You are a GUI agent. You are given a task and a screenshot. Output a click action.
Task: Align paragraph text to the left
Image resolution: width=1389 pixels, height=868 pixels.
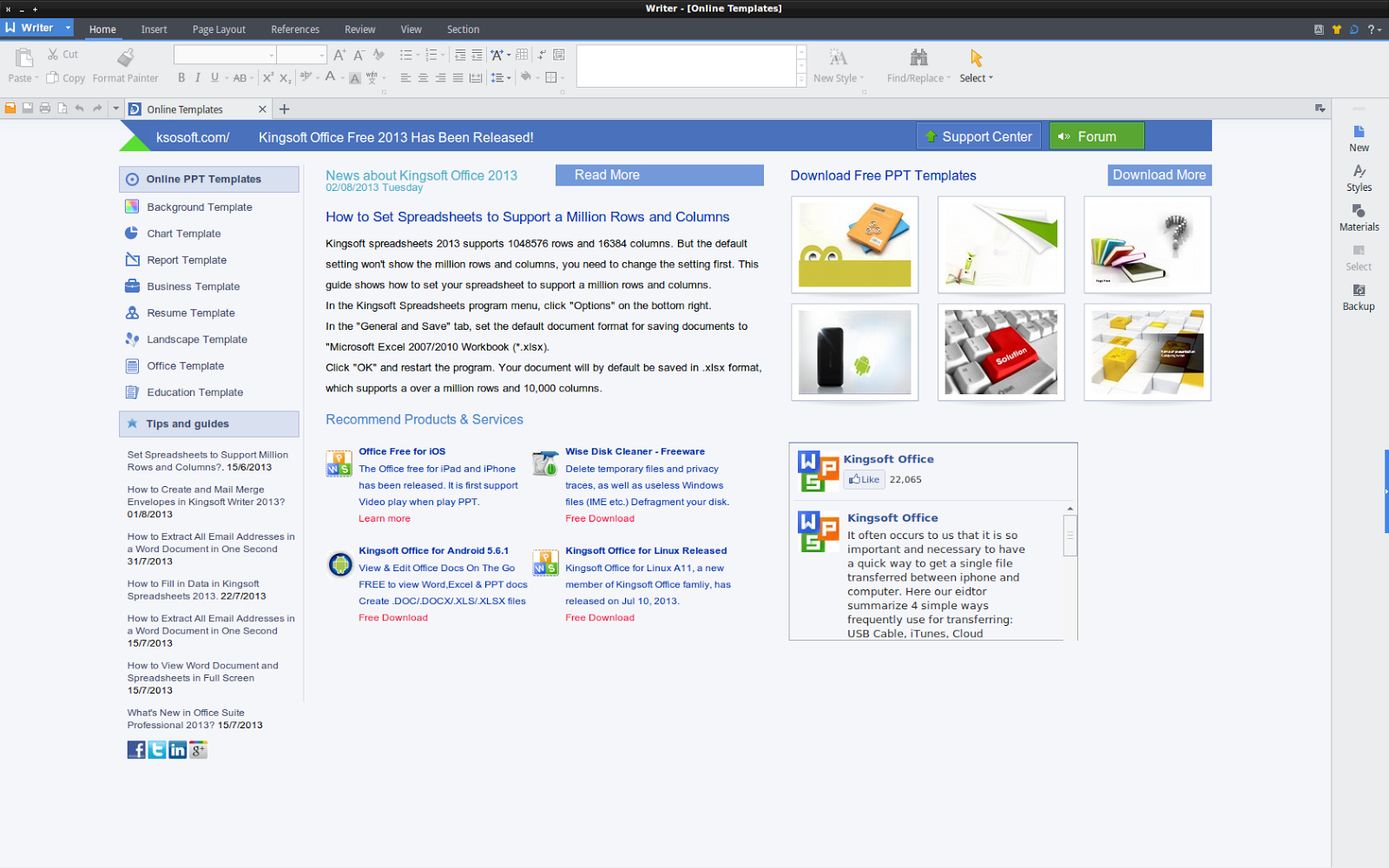[x=405, y=77]
